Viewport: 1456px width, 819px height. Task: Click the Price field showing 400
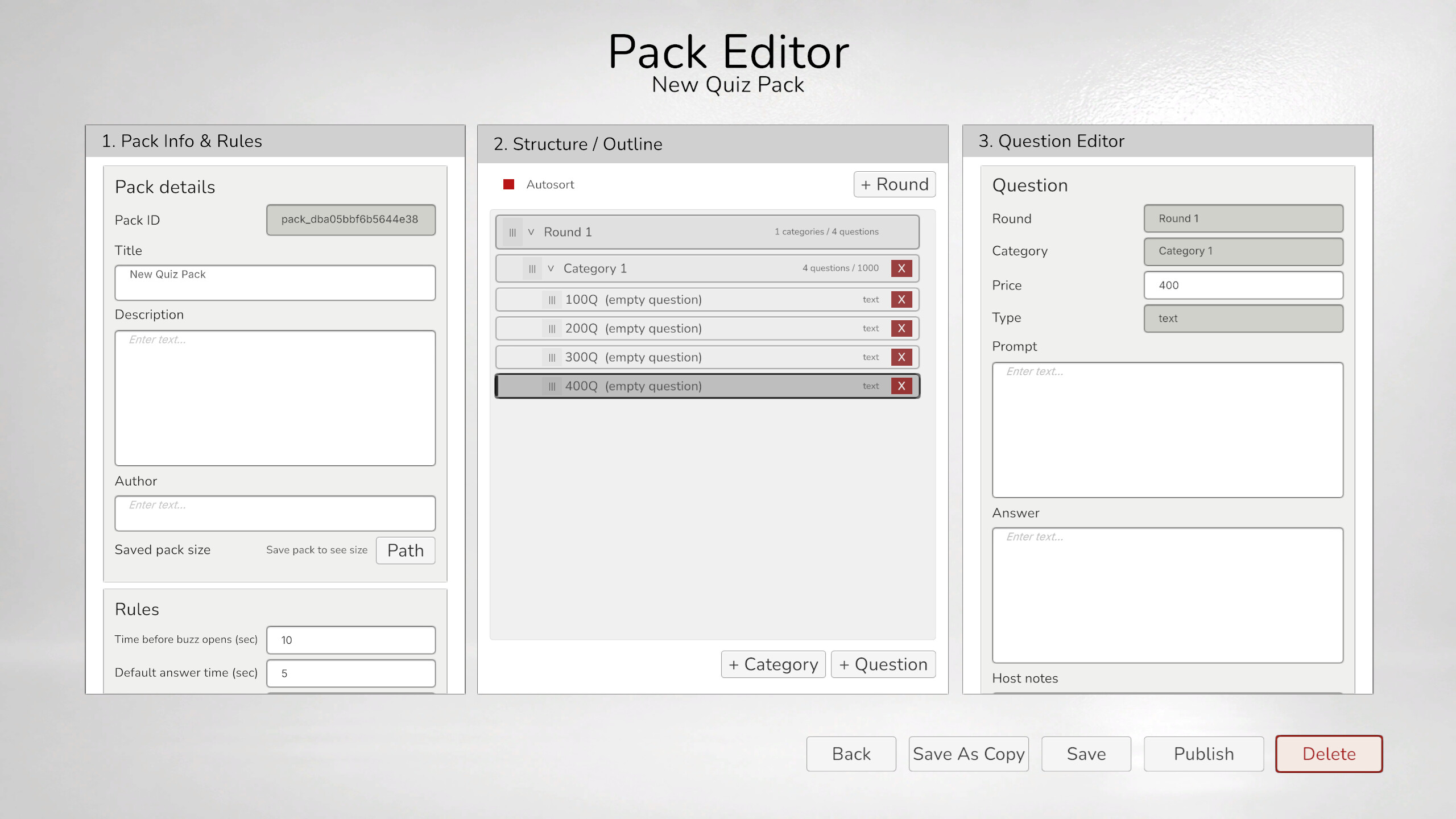point(1243,286)
